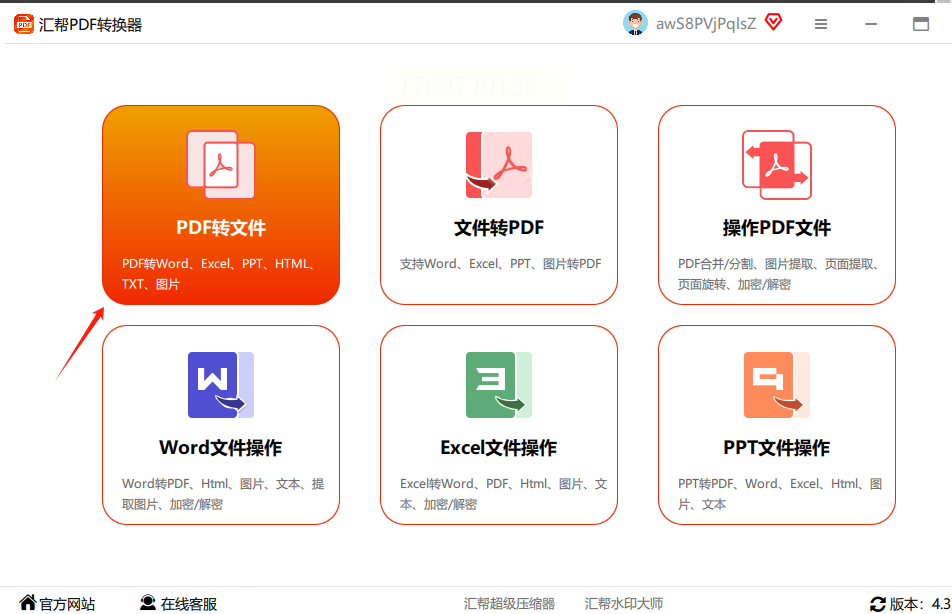Image resolution: width=952 pixels, height=614 pixels.
Task: Click the home icon beside 官方网站
Action: (x=28, y=603)
